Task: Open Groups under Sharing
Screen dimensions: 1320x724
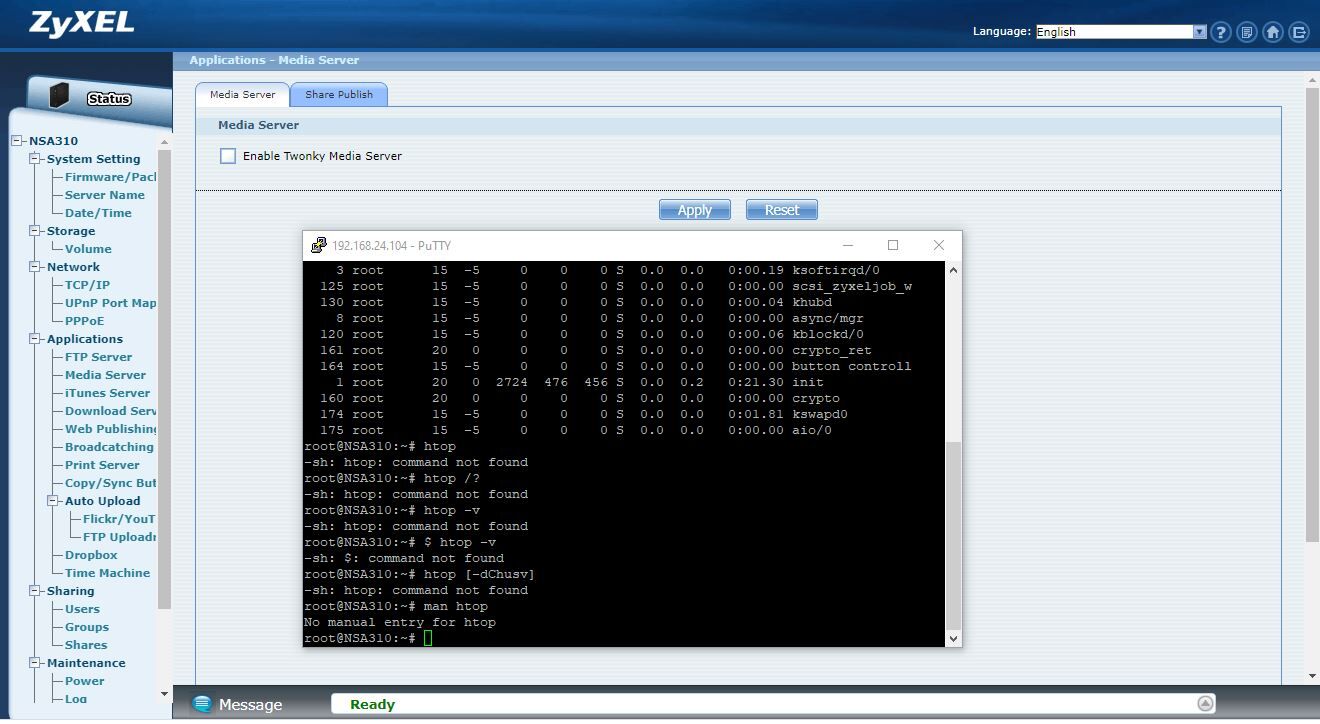Action: 87,627
